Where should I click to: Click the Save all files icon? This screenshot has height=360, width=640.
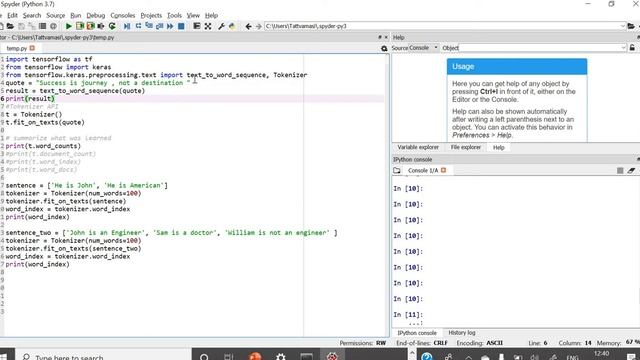[x=32, y=26]
